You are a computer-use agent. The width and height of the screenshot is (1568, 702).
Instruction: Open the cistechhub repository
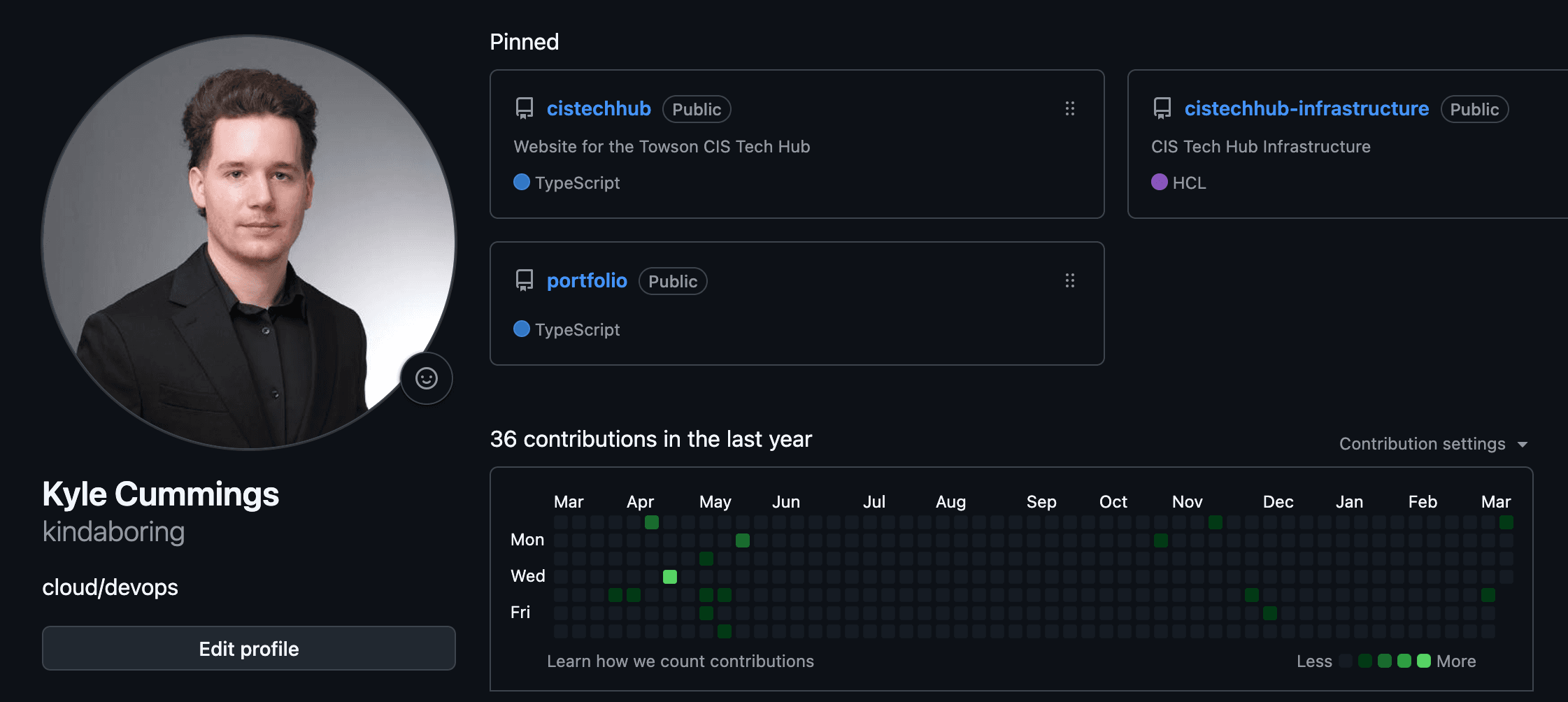(x=599, y=108)
